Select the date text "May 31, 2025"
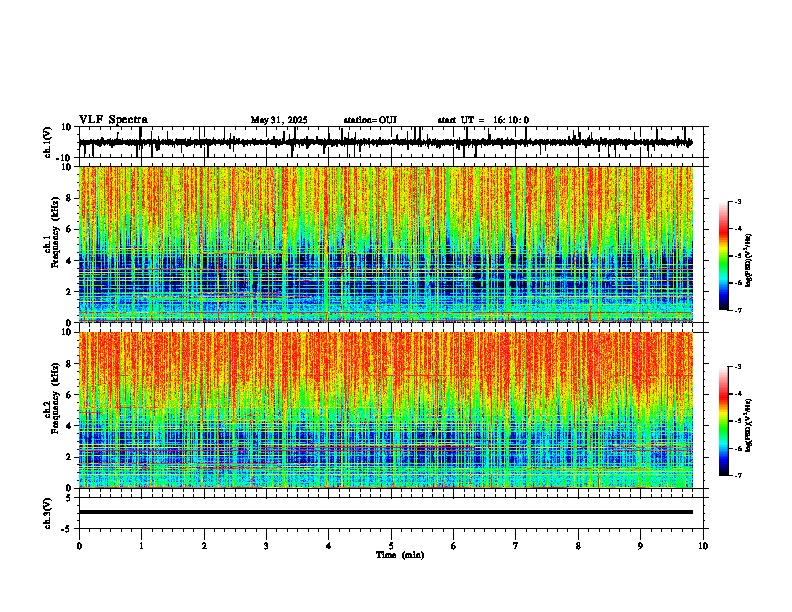The height and width of the screenshot is (612, 792). [279, 120]
